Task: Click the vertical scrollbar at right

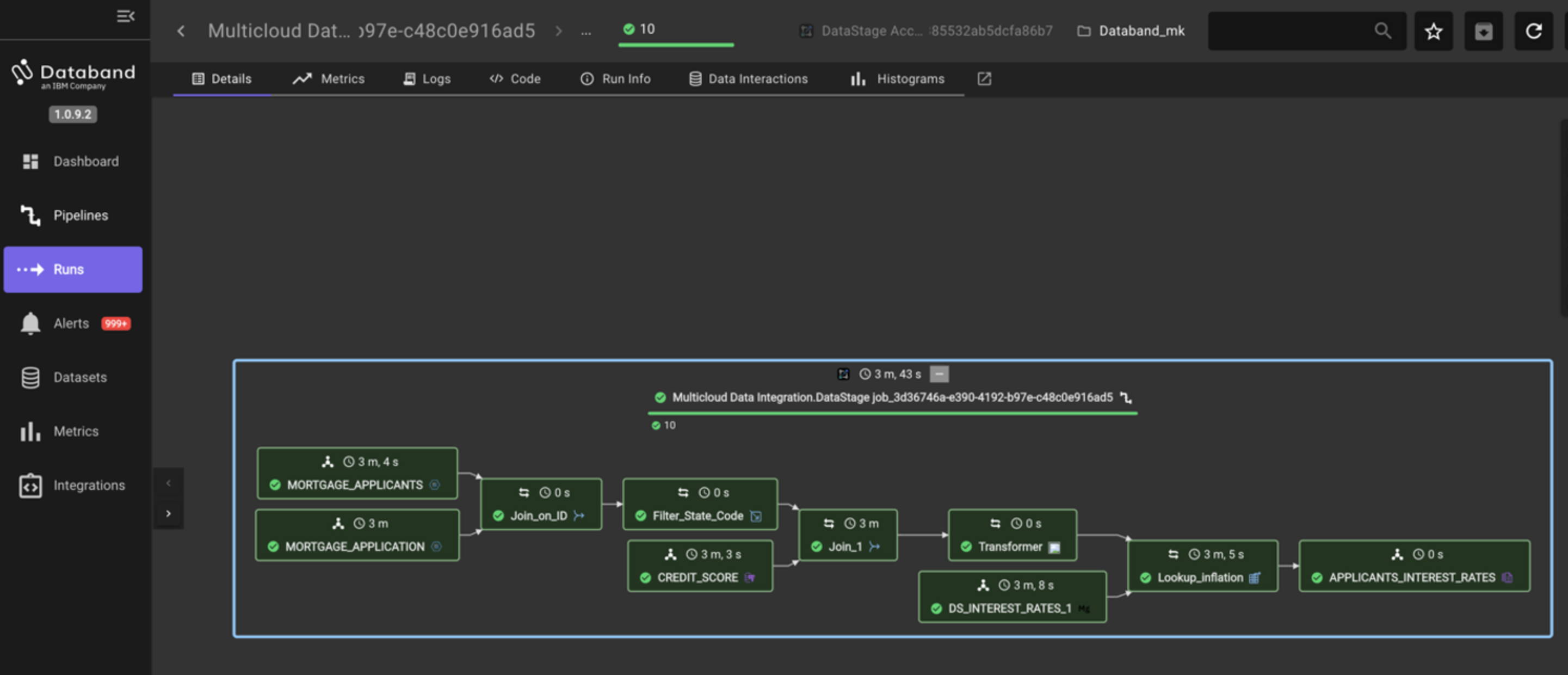Action: click(1563, 218)
